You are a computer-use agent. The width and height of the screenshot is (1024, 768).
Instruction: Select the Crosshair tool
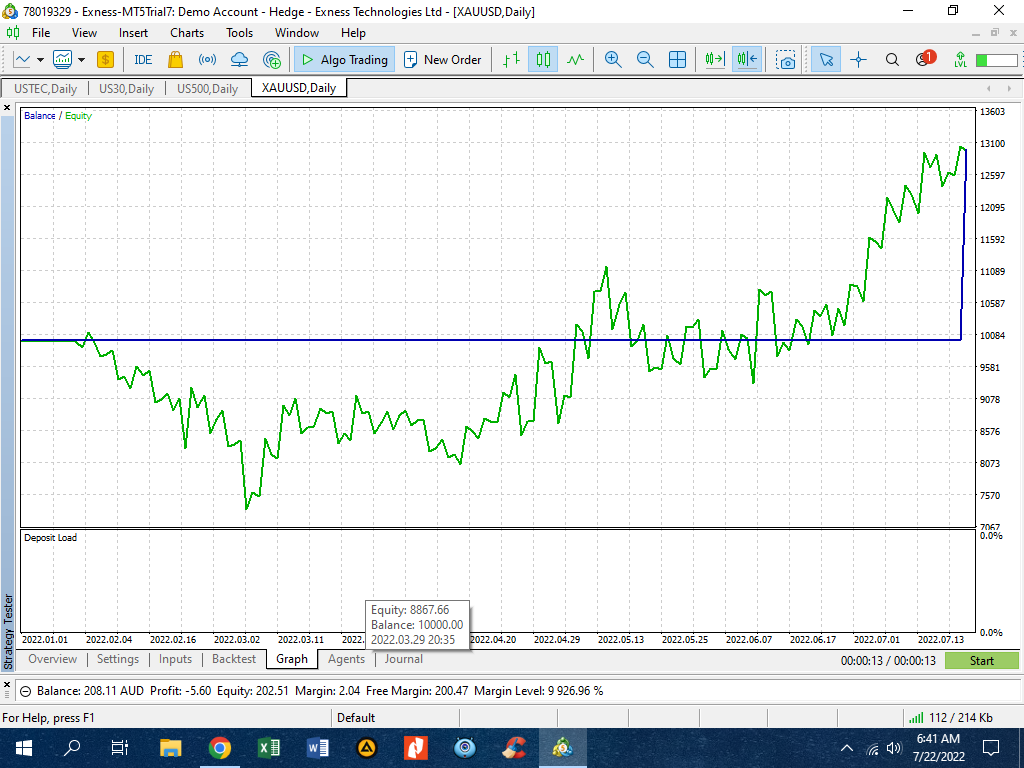point(857,60)
